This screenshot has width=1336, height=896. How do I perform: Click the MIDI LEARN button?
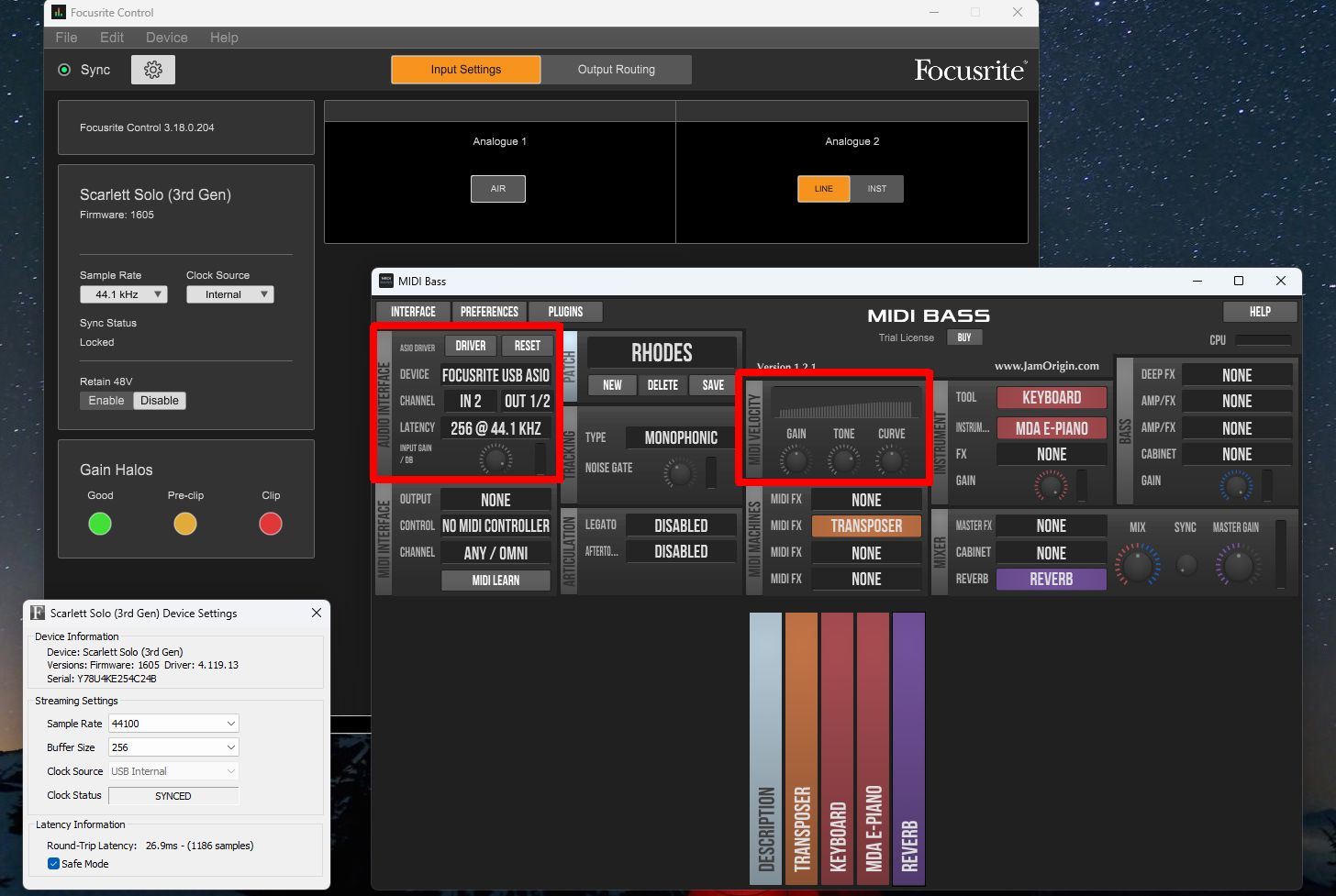coord(496,581)
